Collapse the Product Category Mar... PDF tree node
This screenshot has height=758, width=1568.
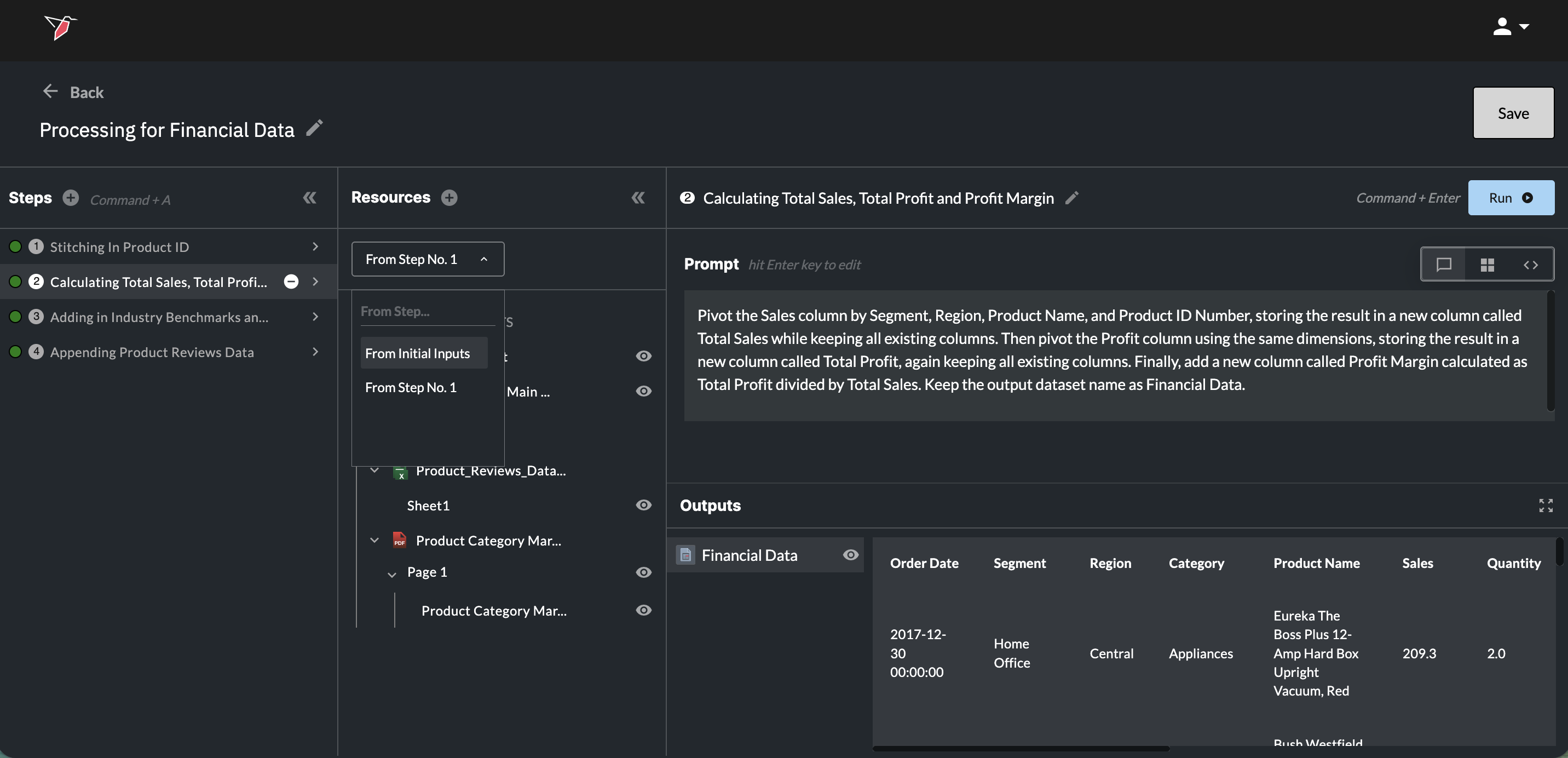[x=374, y=540]
